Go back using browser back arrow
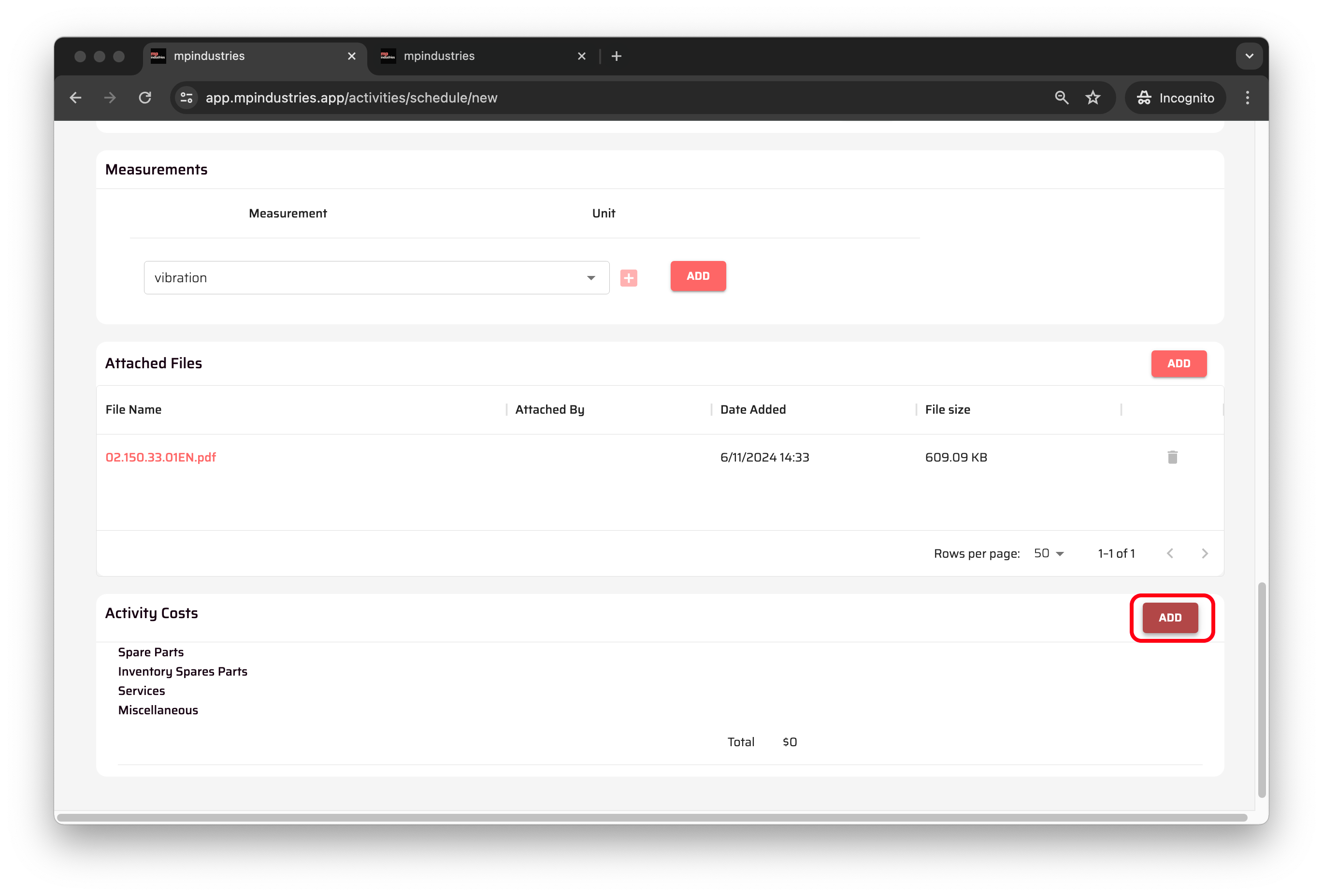The image size is (1323, 896). pos(76,98)
